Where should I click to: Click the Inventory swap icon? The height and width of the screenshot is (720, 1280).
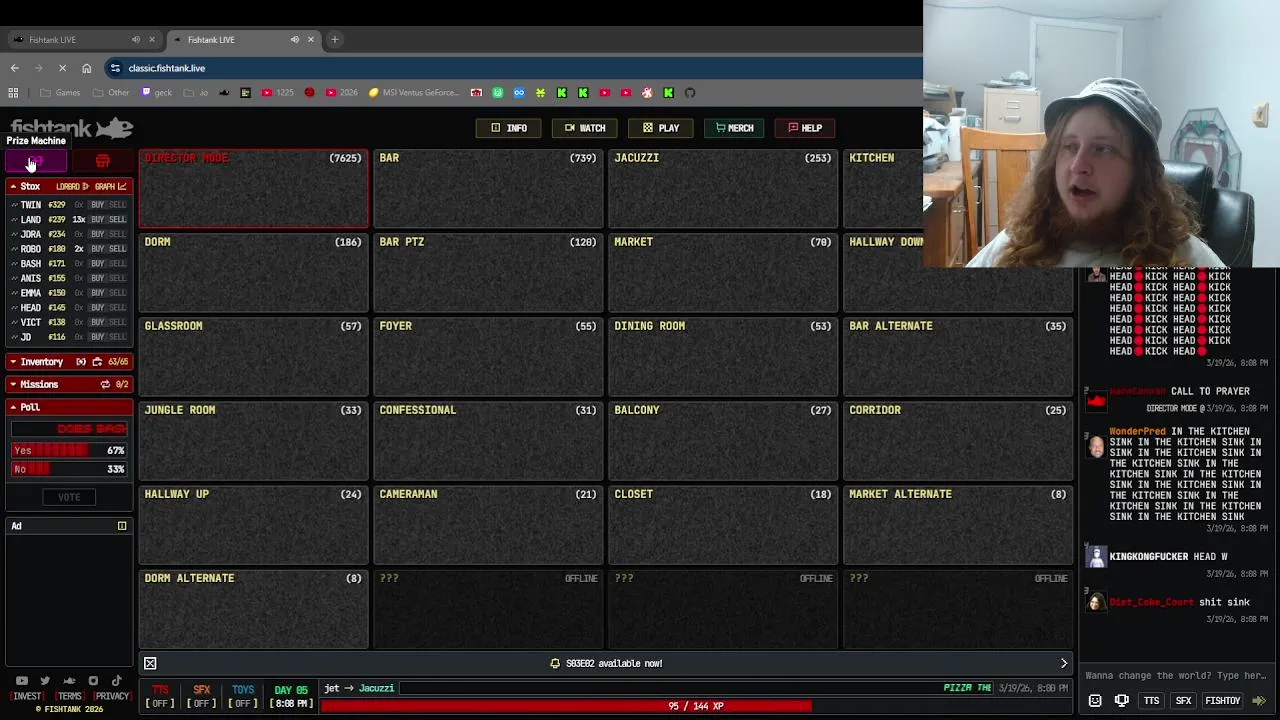coord(81,362)
